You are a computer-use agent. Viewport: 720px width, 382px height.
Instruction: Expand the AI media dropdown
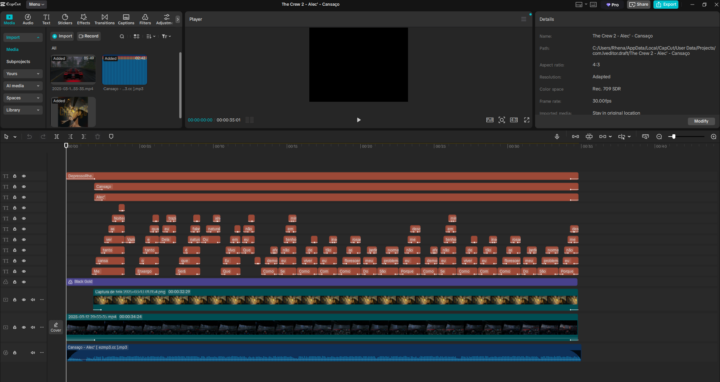pos(22,86)
